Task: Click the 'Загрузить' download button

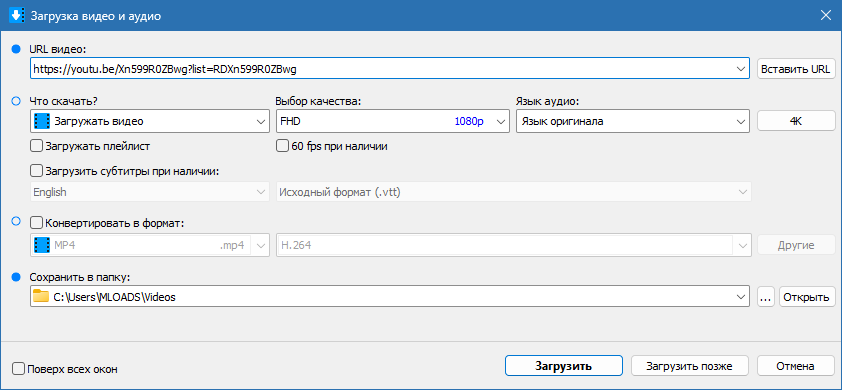Action: [563, 366]
